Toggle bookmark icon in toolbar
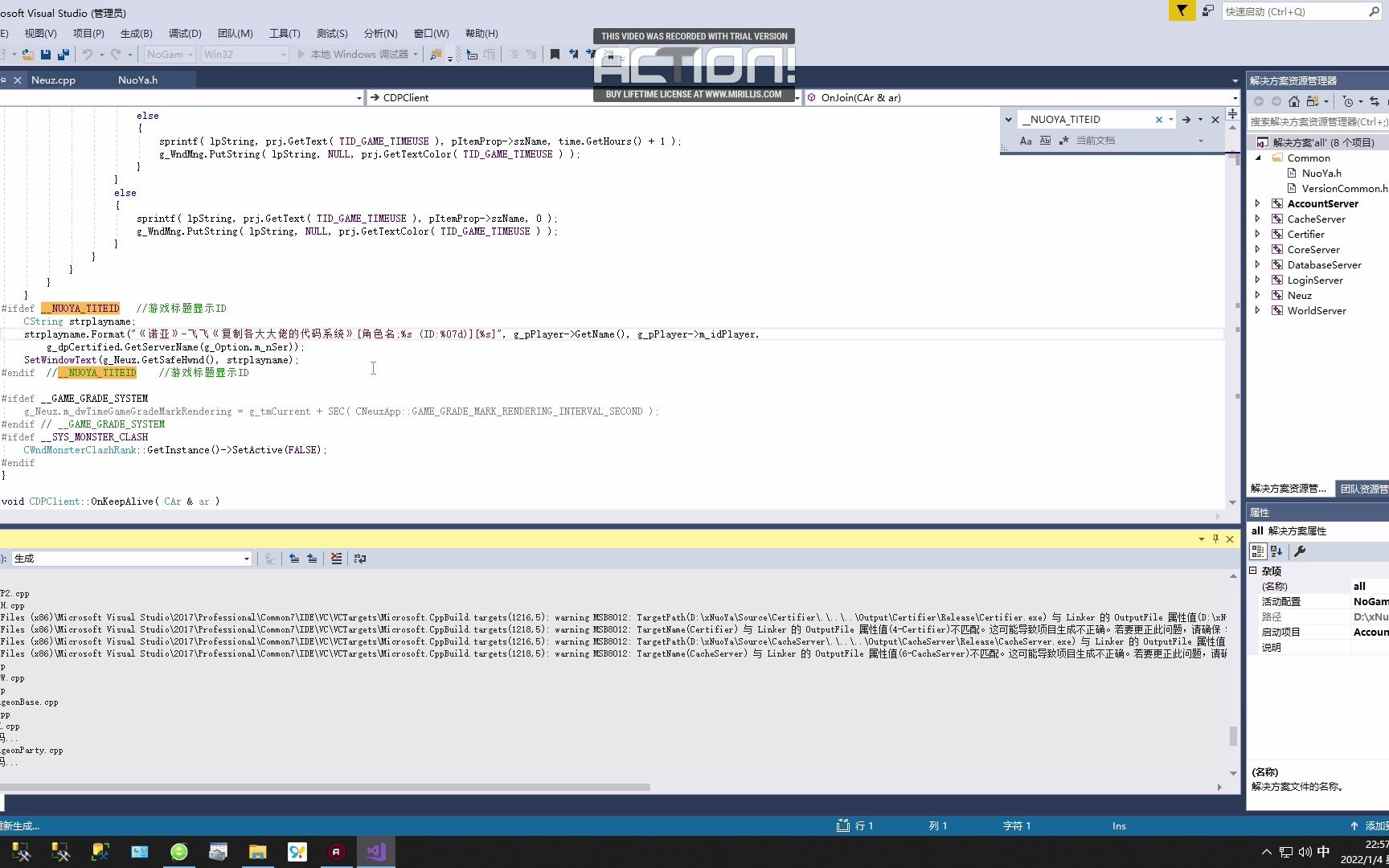This screenshot has width=1389, height=868. click(555, 55)
